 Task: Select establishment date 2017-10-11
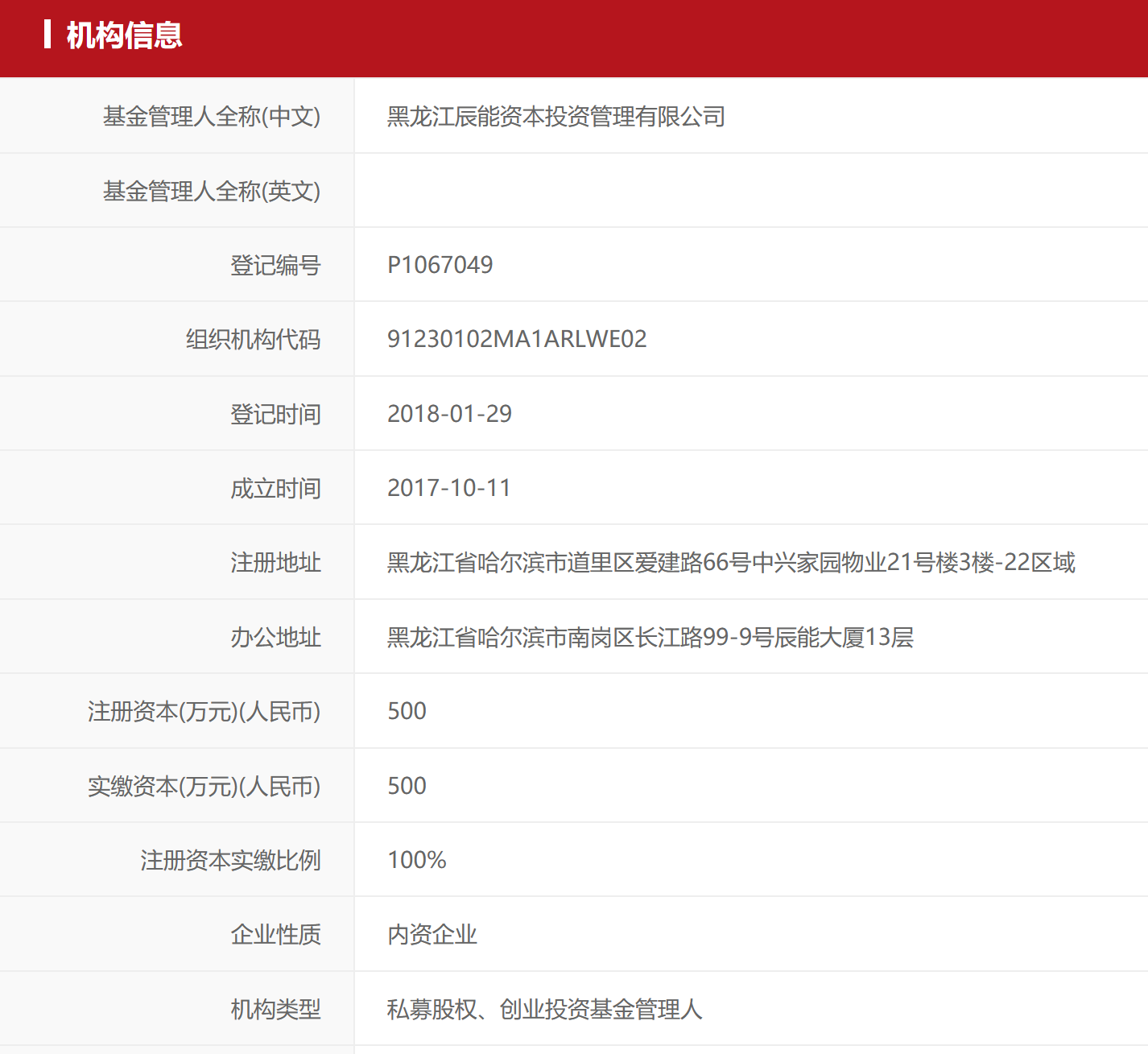point(449,488)
